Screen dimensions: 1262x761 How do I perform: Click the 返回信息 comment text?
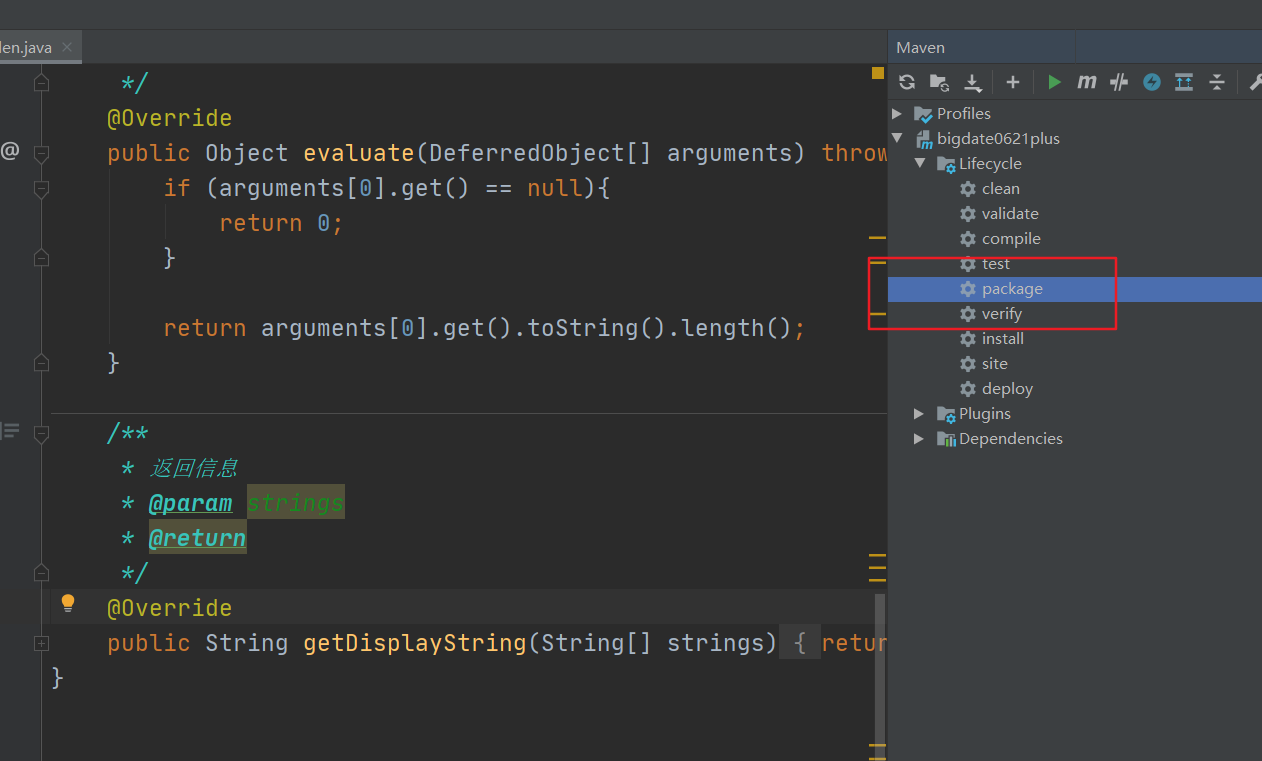[x=193, y=468]
